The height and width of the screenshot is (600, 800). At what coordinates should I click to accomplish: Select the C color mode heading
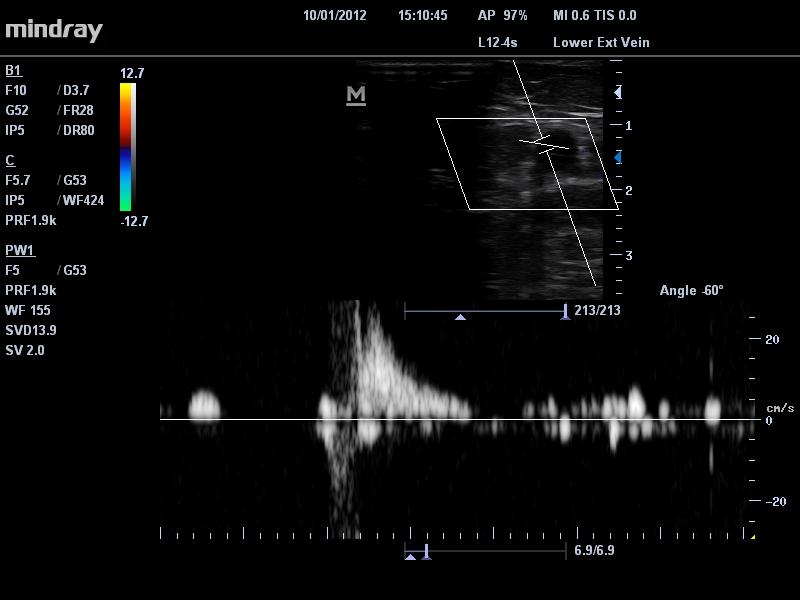coord(10,160)
